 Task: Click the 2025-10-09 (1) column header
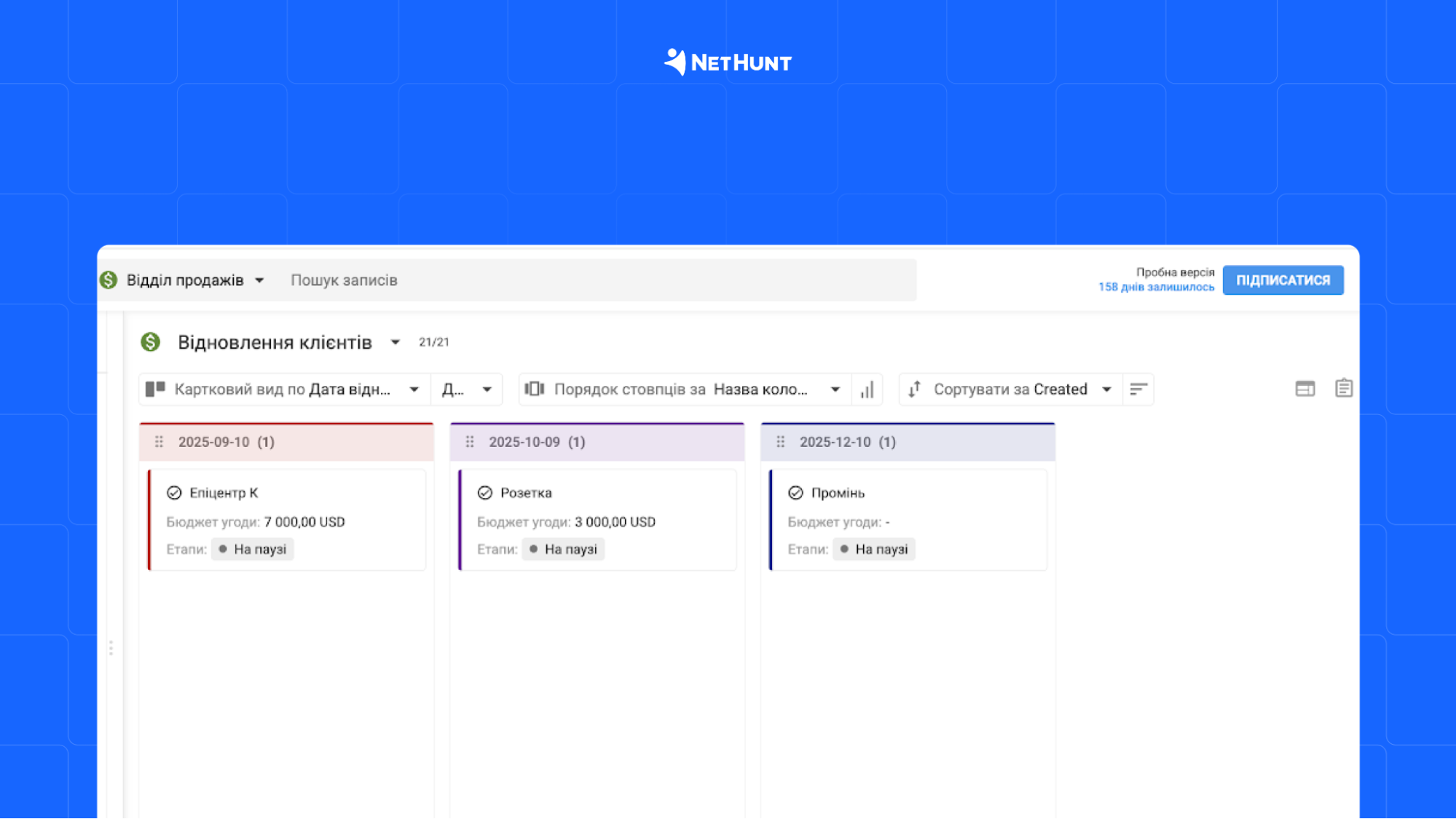(597, 442)
